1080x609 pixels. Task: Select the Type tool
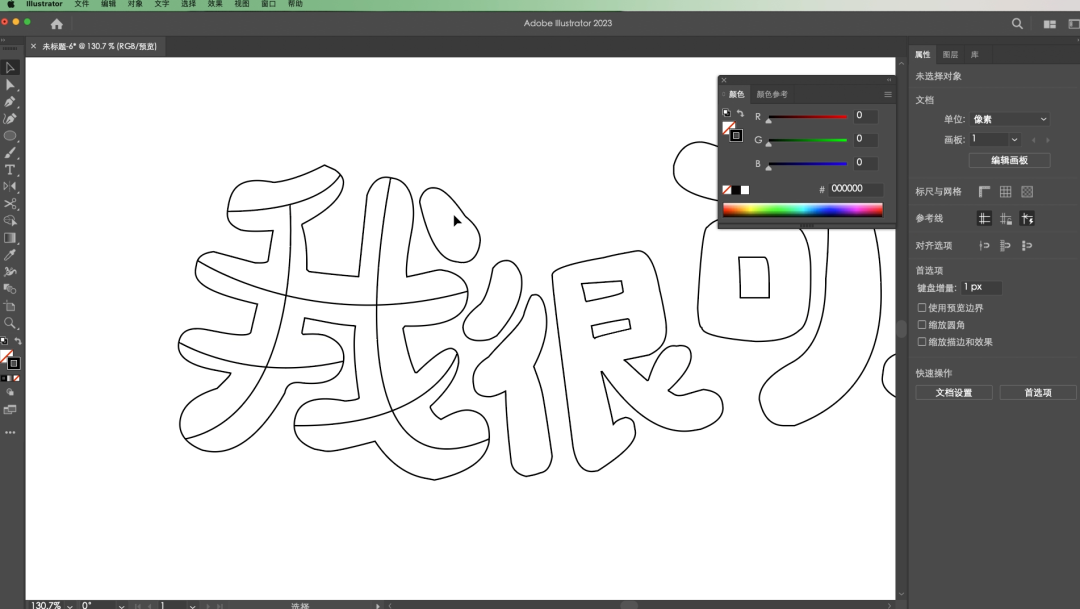point(10,170)
